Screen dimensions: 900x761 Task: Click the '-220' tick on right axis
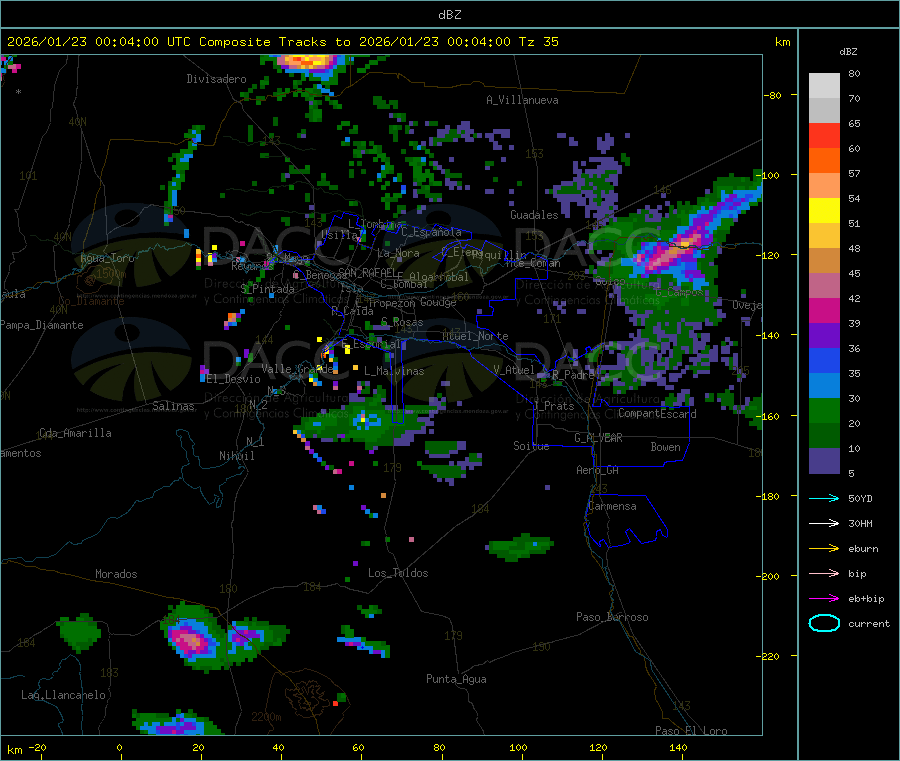coord(769,656)
